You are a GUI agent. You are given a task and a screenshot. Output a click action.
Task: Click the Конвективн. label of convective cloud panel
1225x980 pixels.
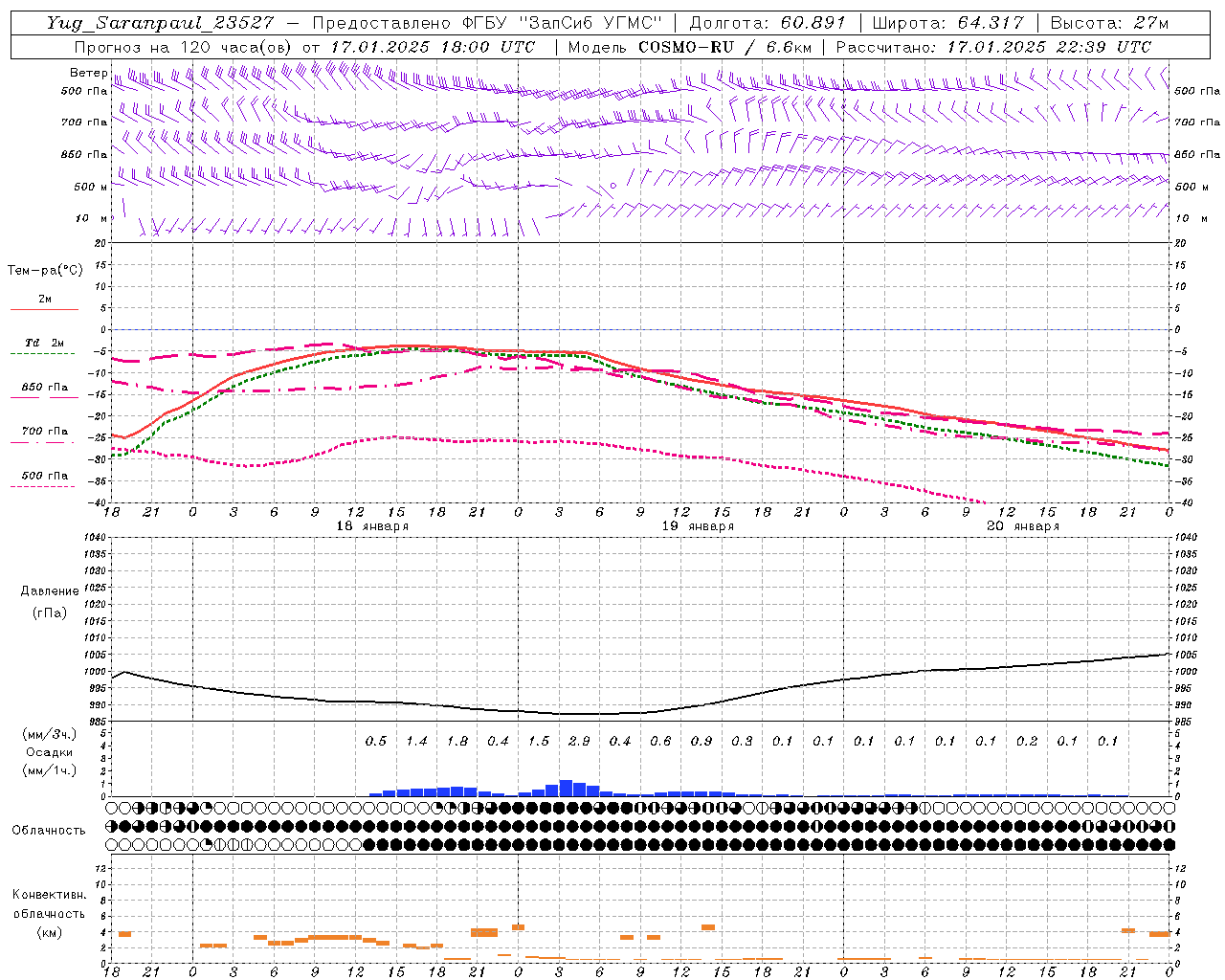pyautogui.click(x=49, y=895)
